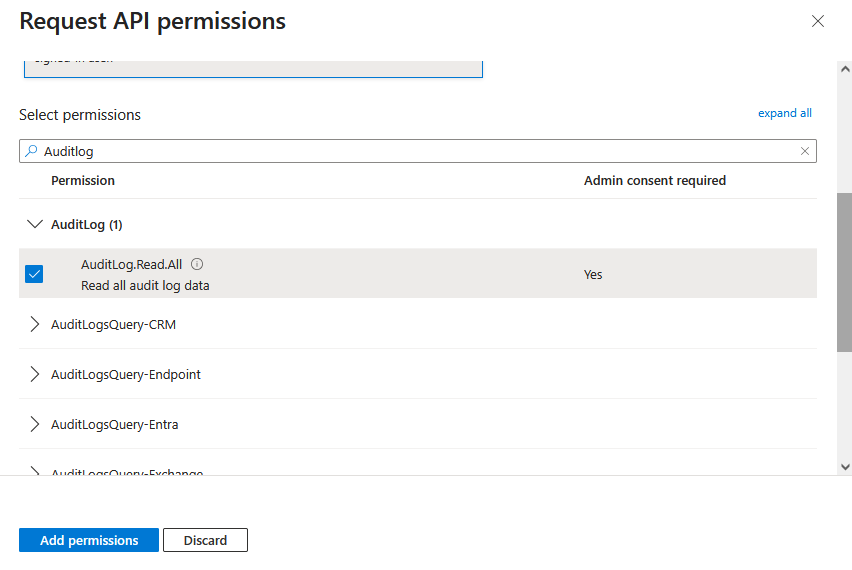Expand the AuditLogsQuery-Endpoint group
This screenshot has height=570, width=852.
pyautogui.click(x=35, y=374)
